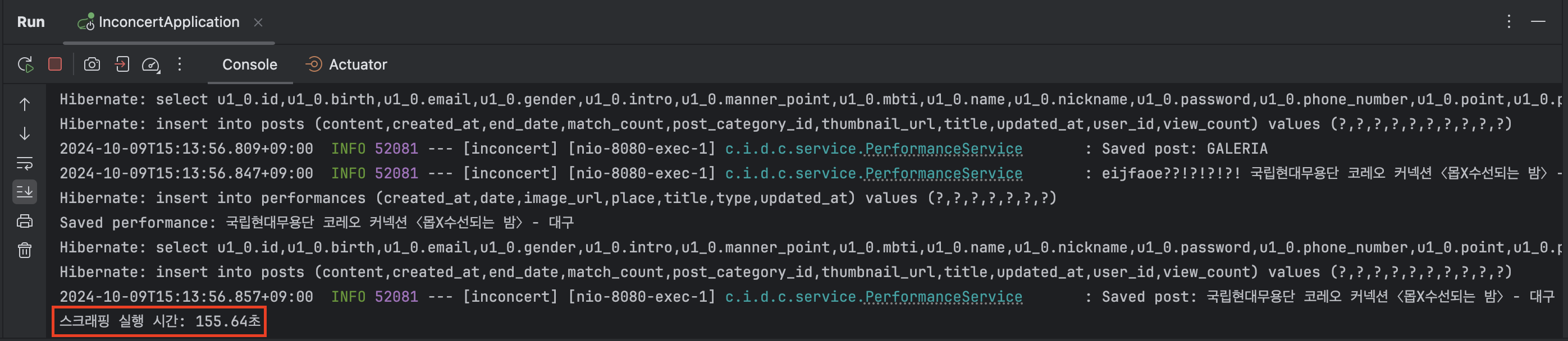Click the InconcertApplication run configuration icon
This screenshot has height=341, width=1568.
click(x=86, y=22)
